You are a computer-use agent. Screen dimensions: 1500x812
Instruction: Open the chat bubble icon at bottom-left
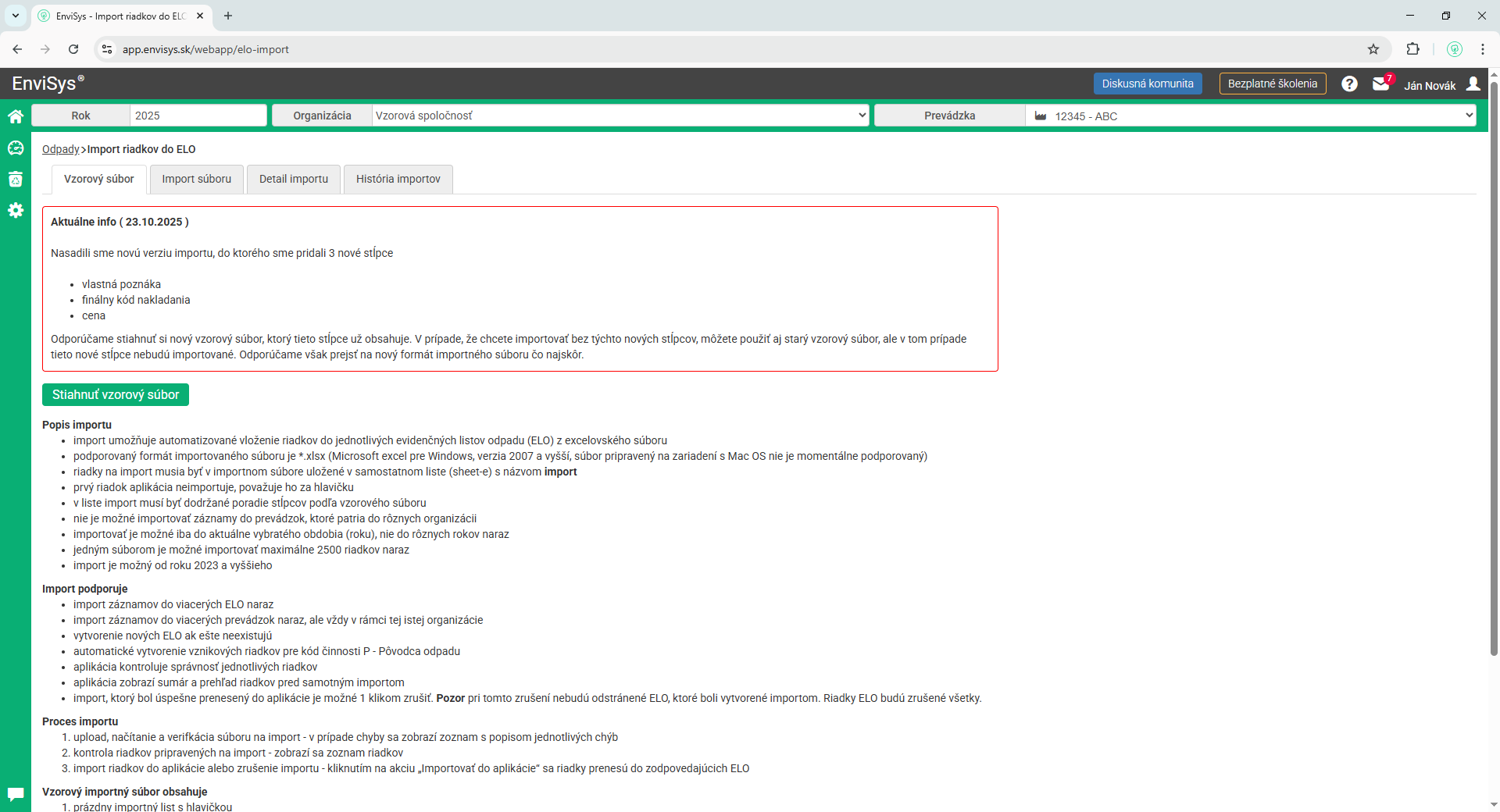point(16,794)
